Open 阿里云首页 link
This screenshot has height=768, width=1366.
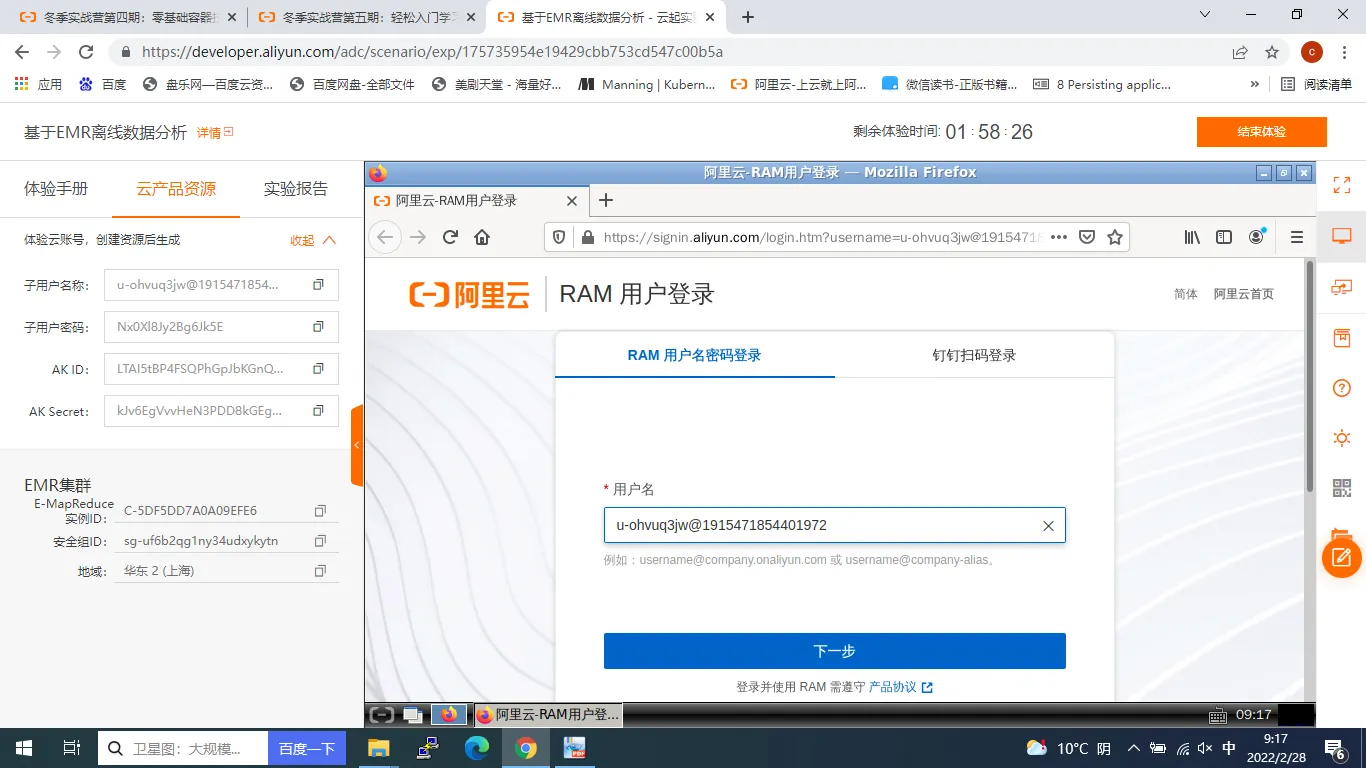coord(1244,294)
